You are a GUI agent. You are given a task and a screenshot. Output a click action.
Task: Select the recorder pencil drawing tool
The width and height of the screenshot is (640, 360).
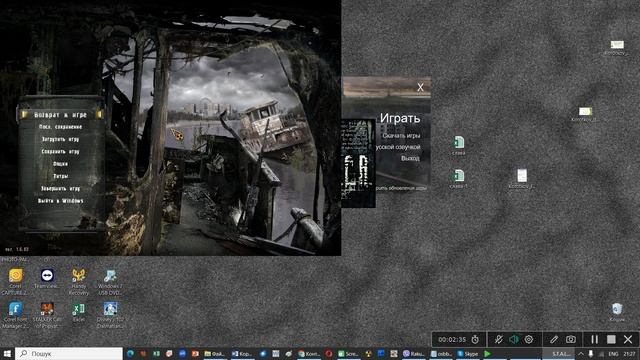(x=554, y=339)
